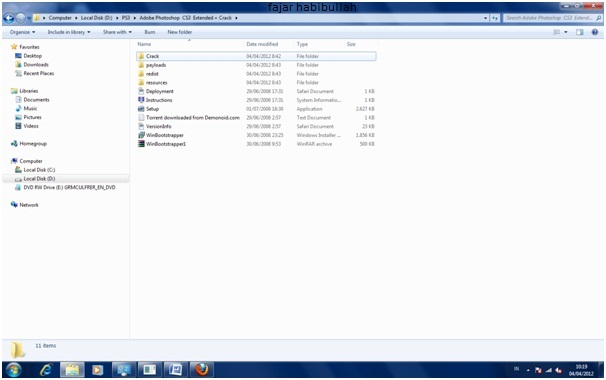Open the view options dropdown arrow

[x=566, y=32]
